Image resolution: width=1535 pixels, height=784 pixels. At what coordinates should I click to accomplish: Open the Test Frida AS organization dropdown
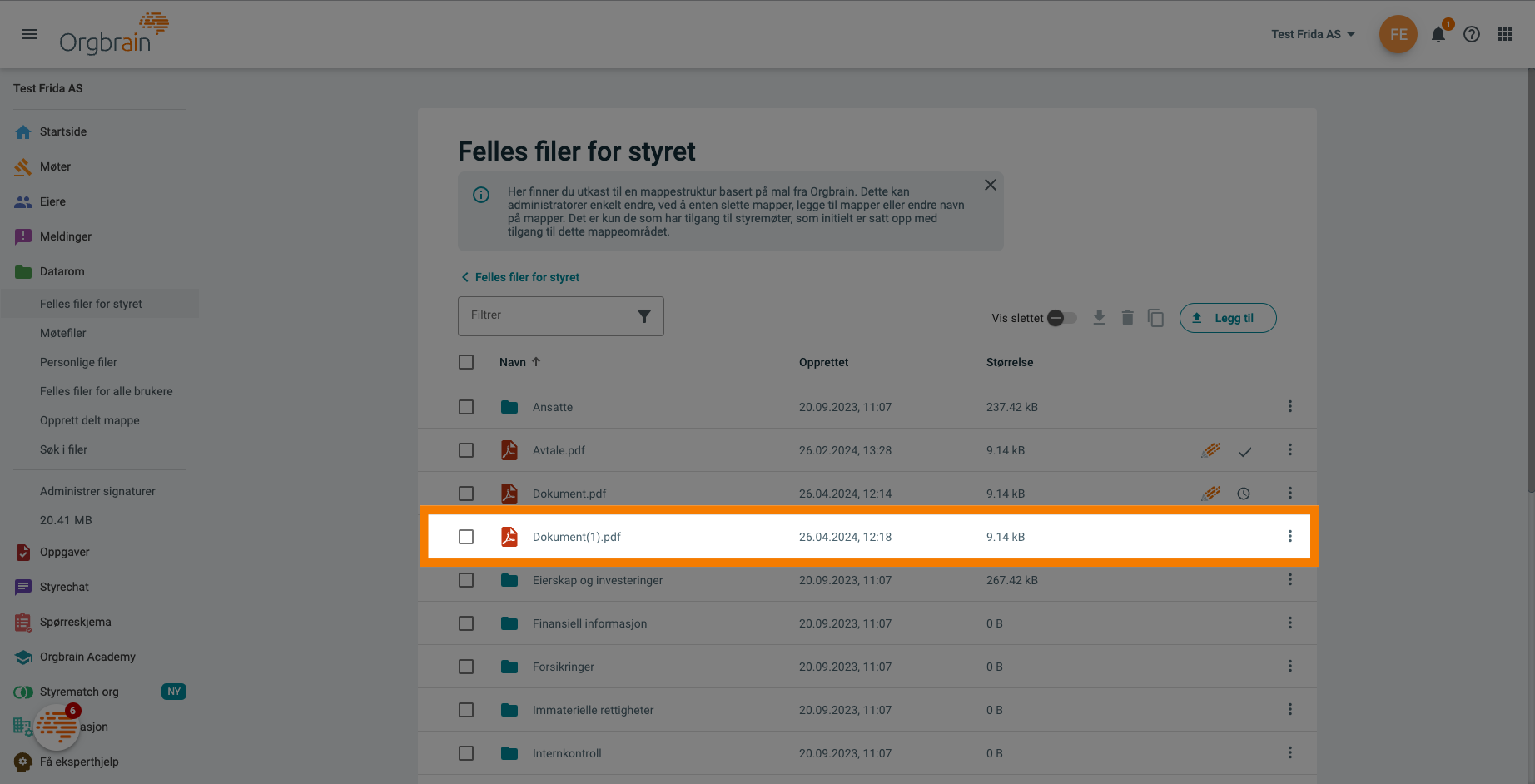click(1313, 34)
